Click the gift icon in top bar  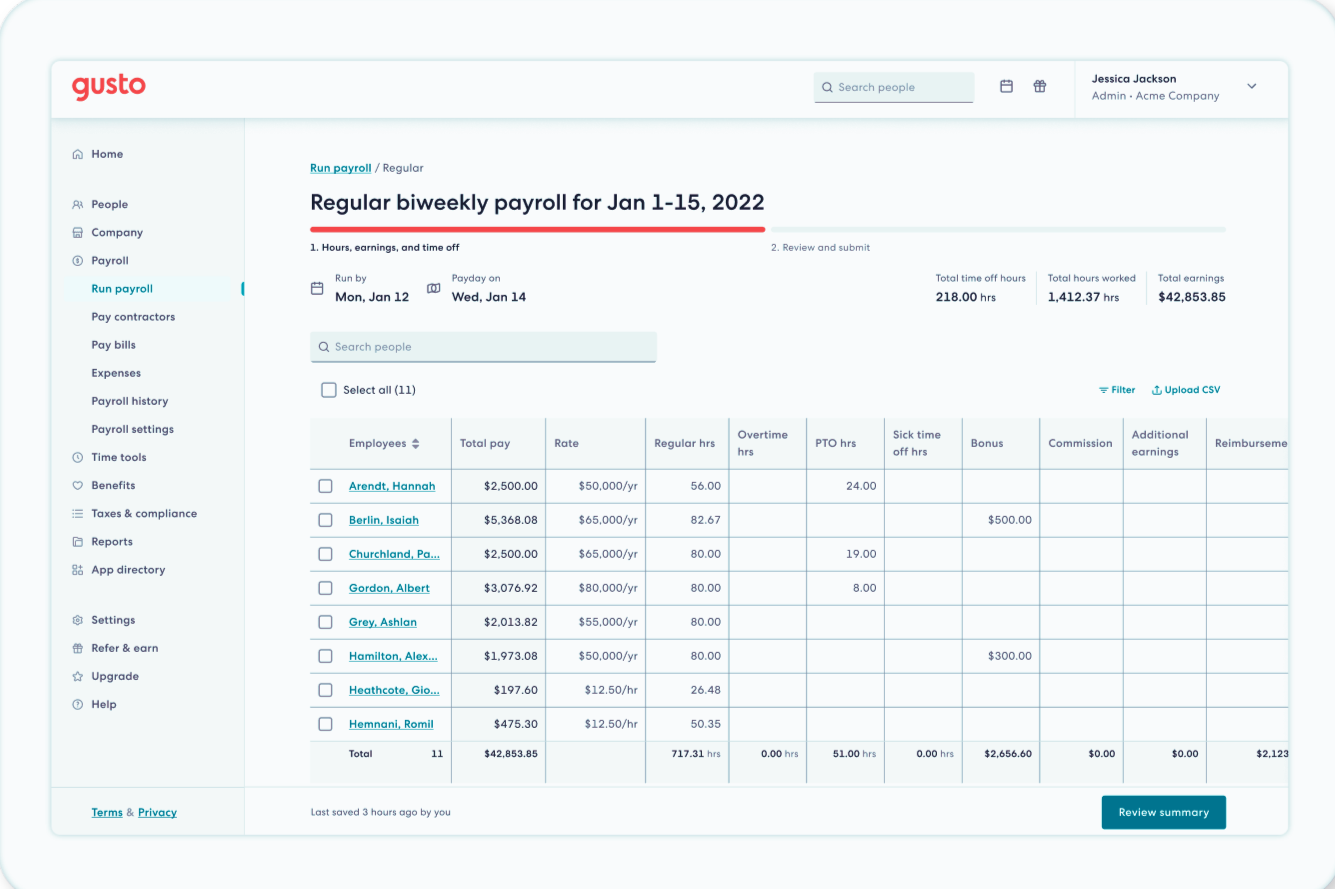(1040, 87)
